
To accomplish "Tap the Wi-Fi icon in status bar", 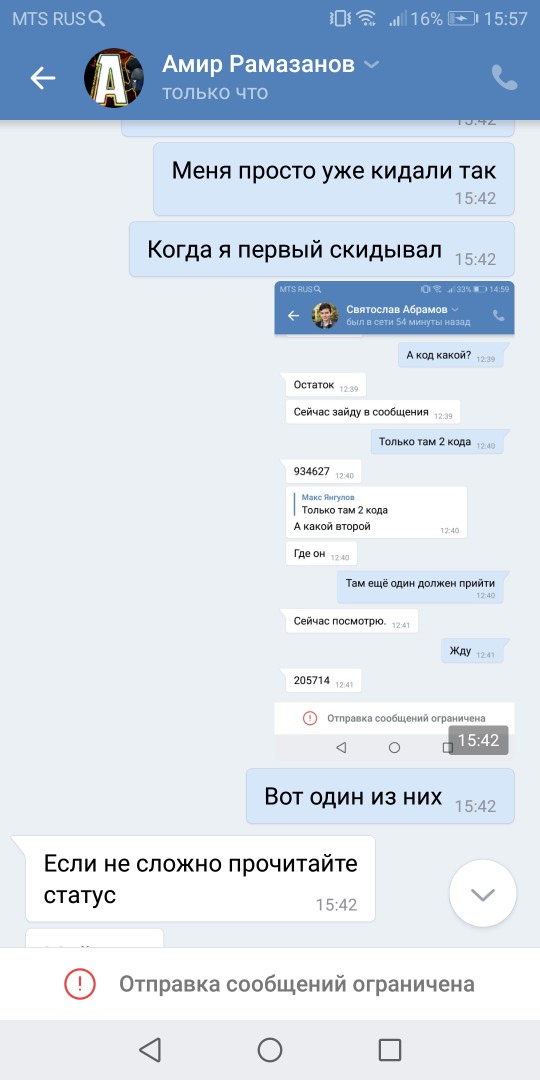I will tap(366, 19).
